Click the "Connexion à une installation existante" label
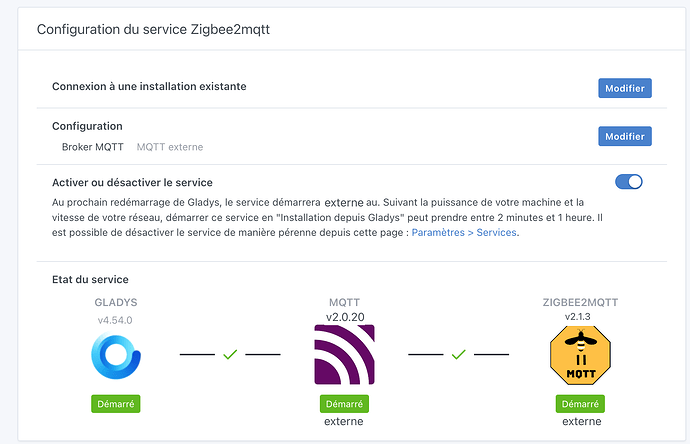This screenshot has width=690, height=444. [149, 86]
